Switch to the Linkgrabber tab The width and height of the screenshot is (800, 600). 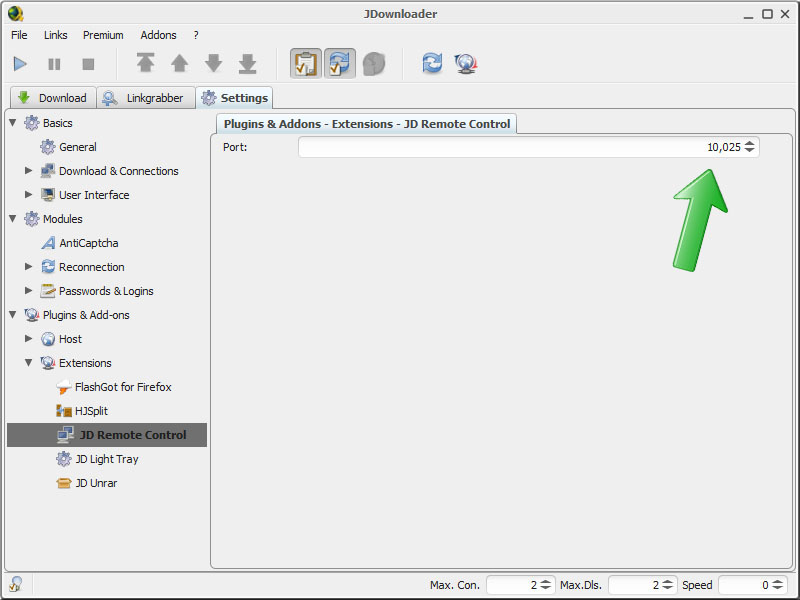[146, 98]
